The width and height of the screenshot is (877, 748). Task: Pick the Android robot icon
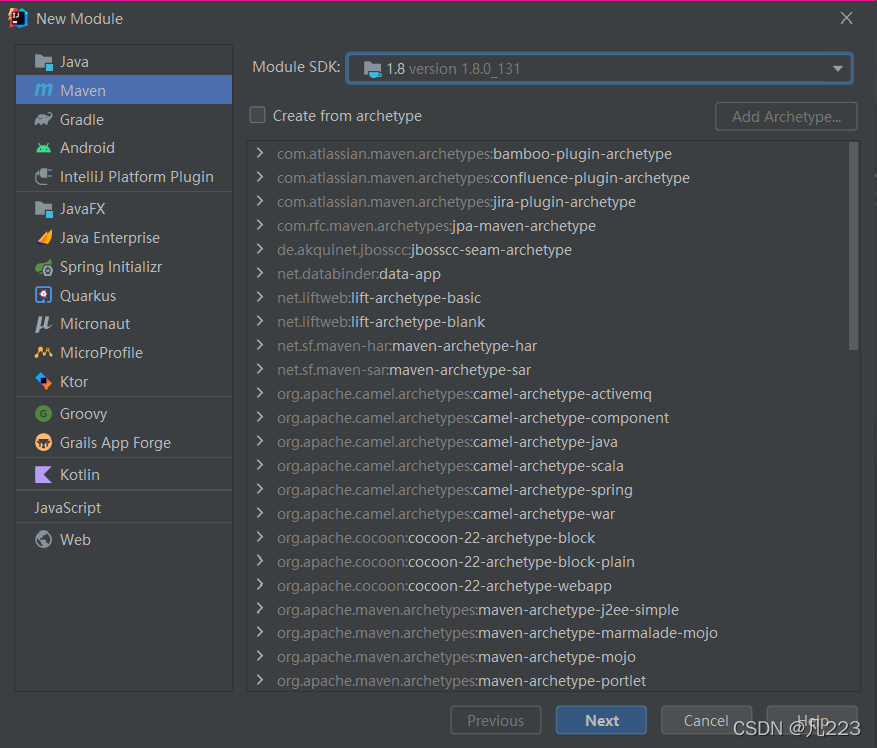[44, 148]
